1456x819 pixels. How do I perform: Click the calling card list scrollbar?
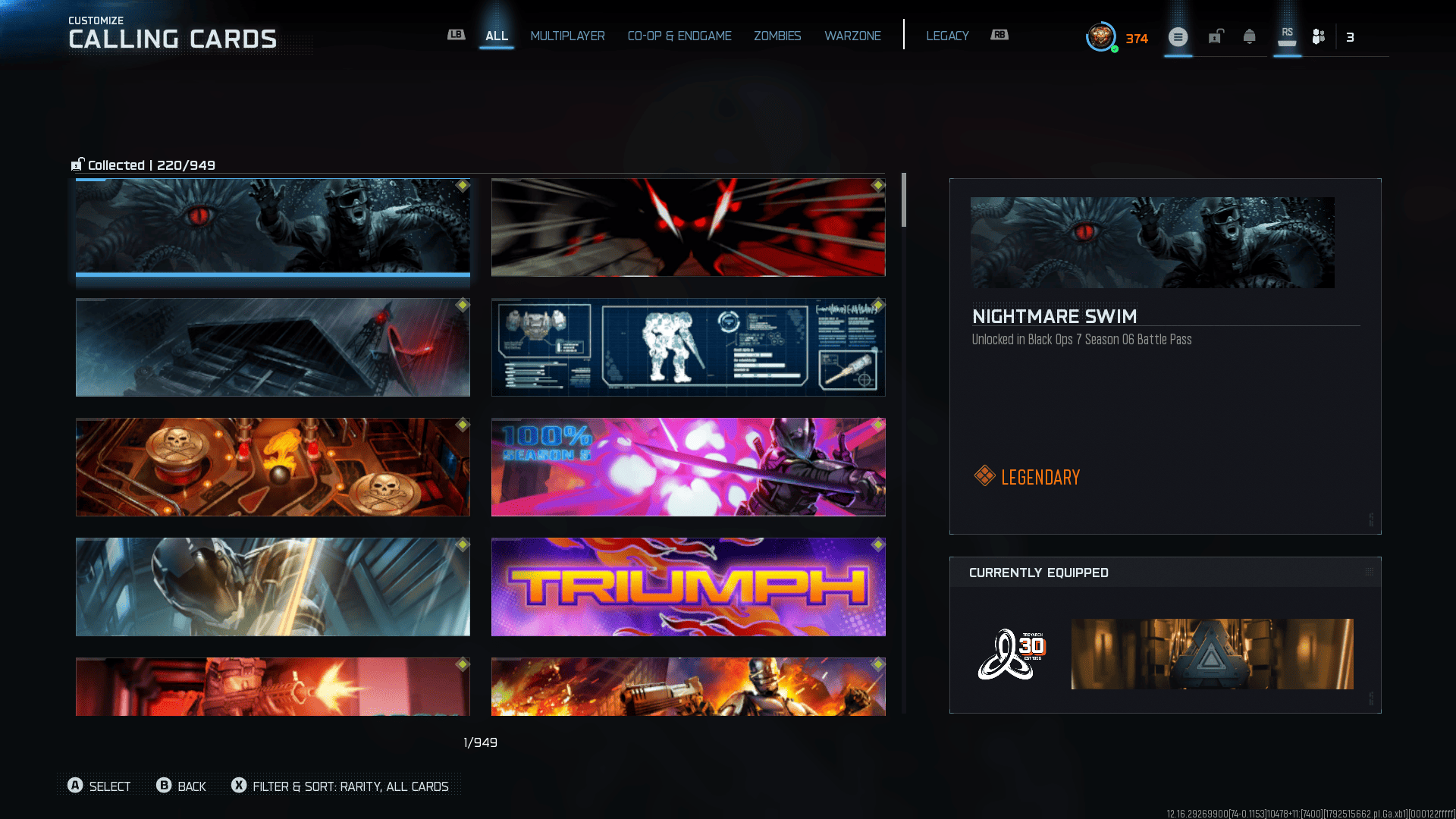[904, 200]
